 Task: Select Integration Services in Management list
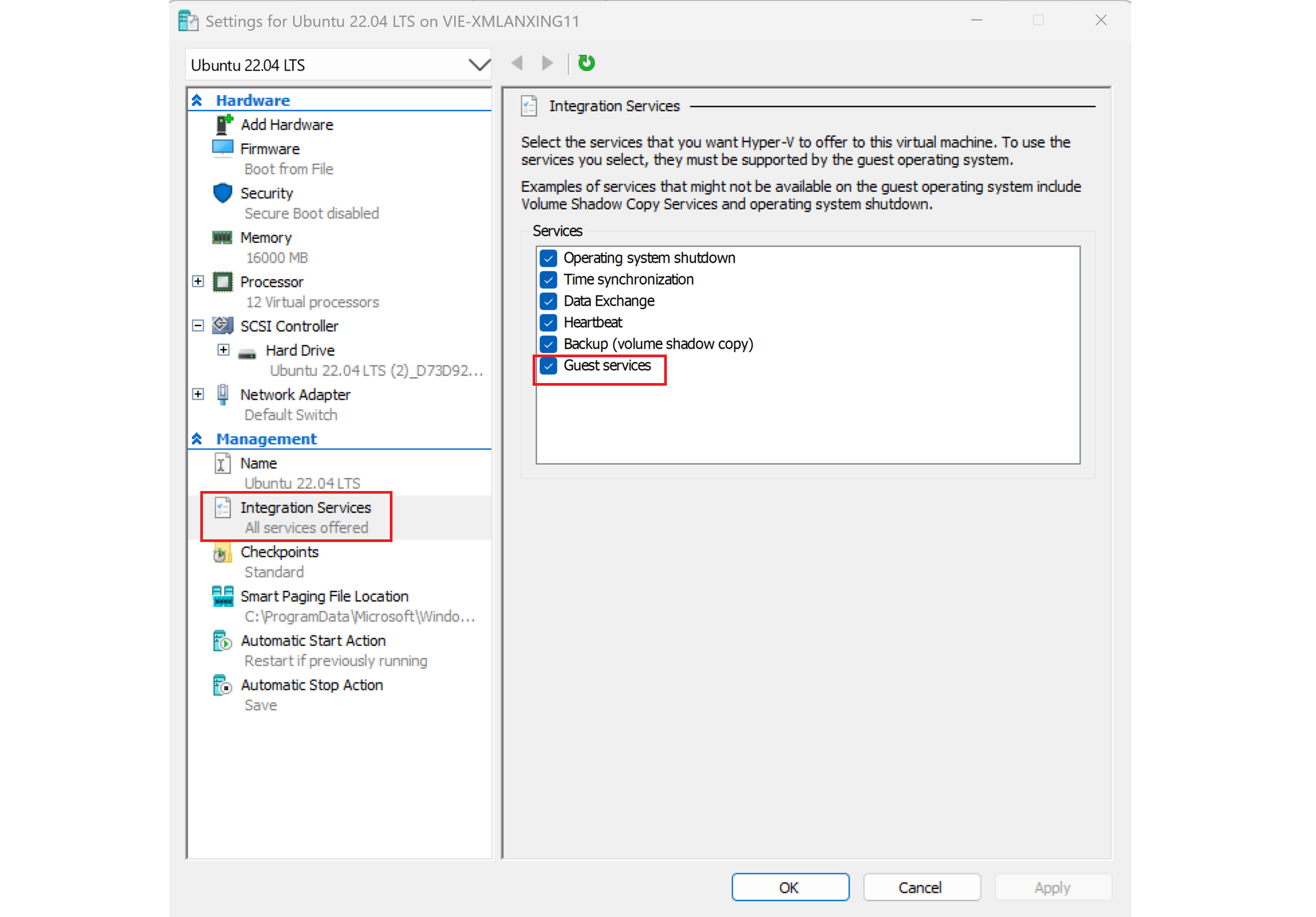tap(305, 508)
